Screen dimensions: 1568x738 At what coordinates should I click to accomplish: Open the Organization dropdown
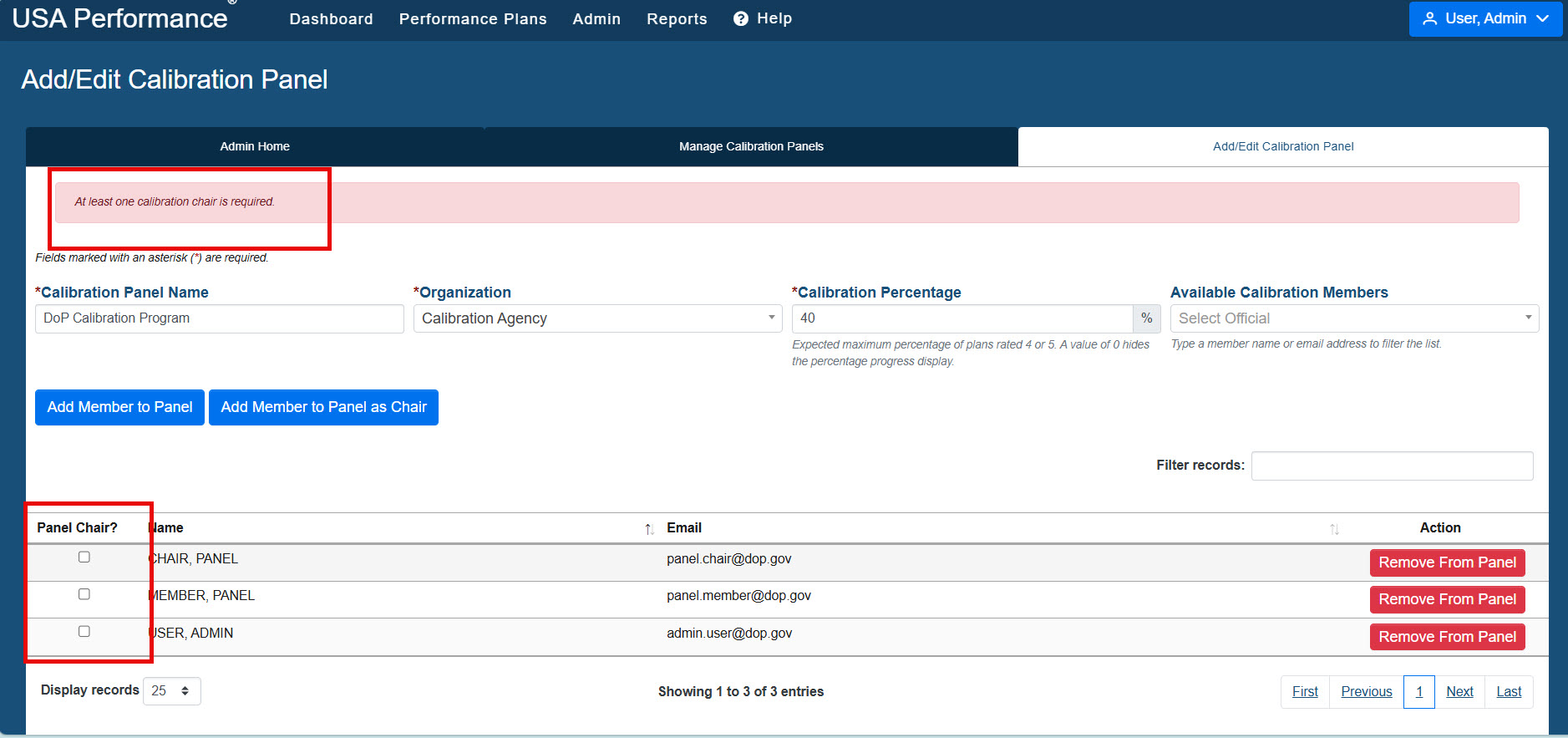tap(597, 318)
